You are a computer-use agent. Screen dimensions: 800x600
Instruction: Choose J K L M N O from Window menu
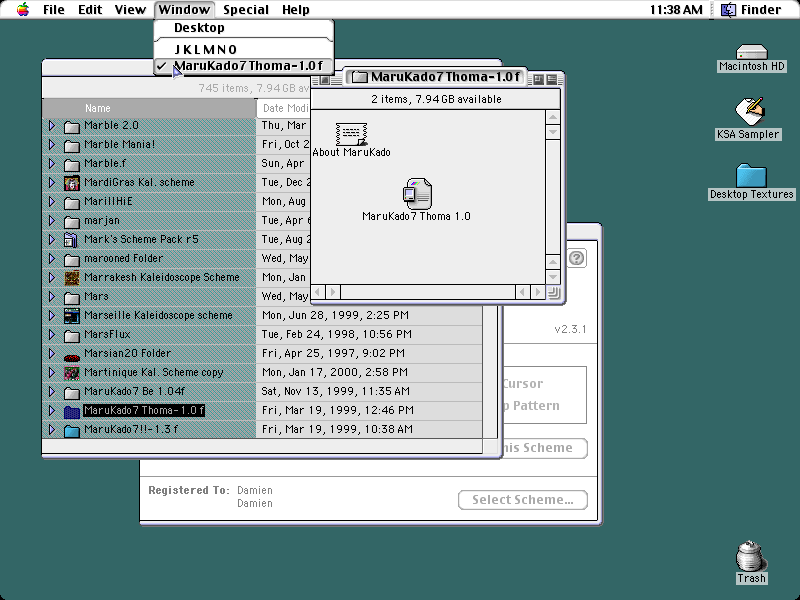[244, 49]
